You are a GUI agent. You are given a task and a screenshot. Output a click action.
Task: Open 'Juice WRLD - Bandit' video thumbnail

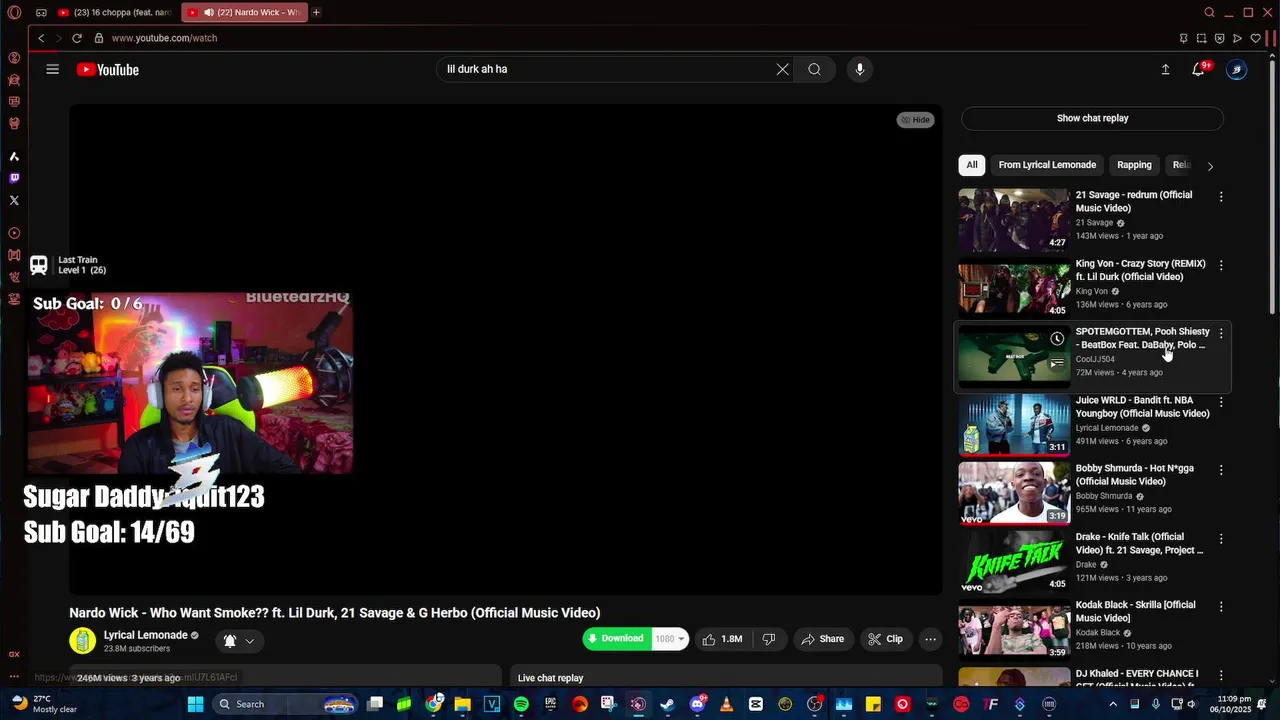[x=1014, y=425]
